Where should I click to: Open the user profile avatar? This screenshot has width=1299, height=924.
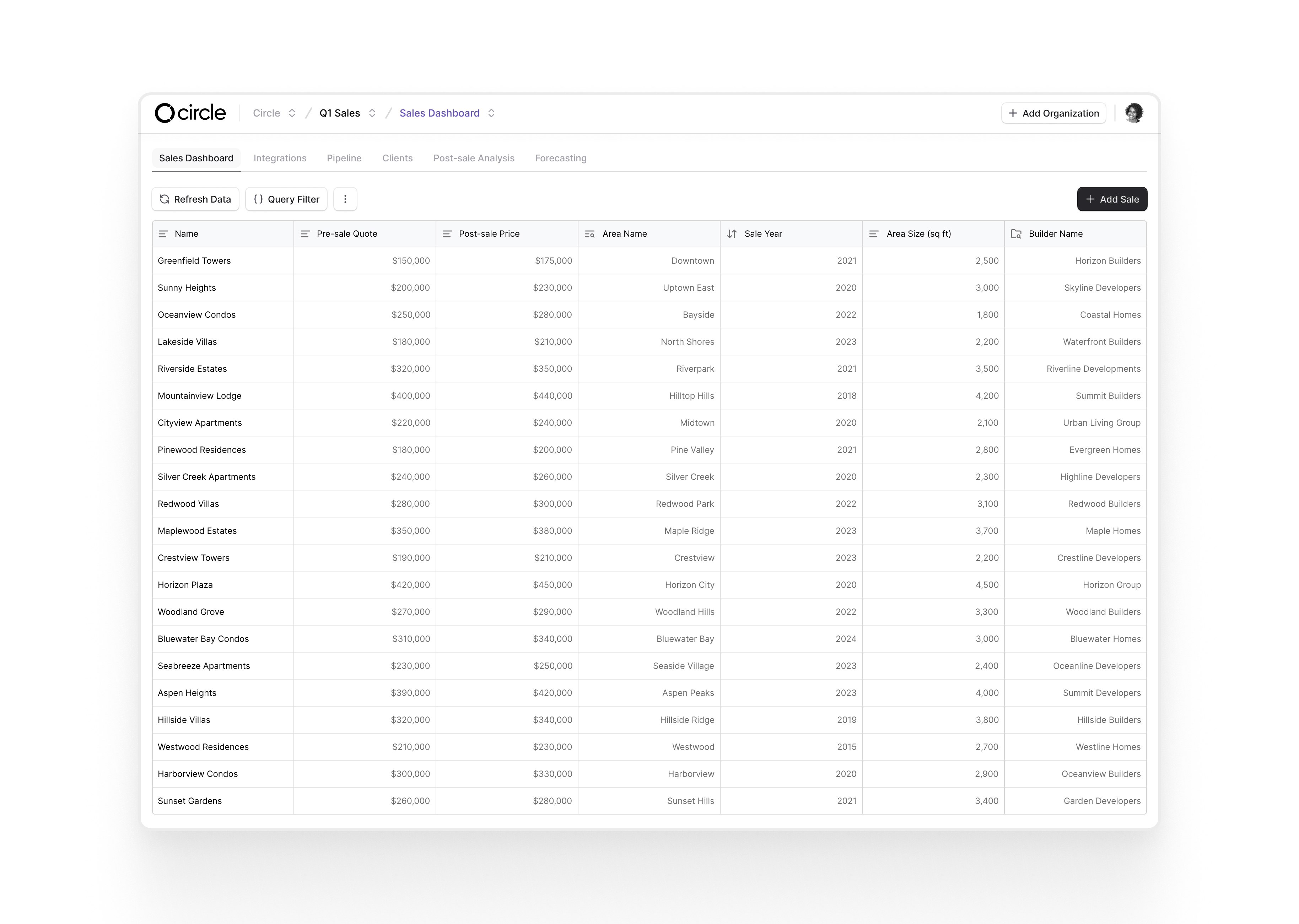(1133, 113)
